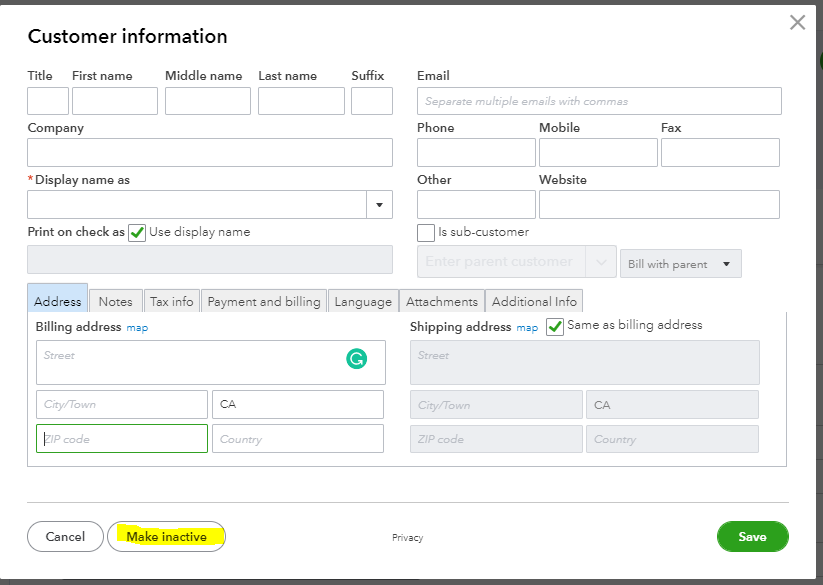This screenshot has height=585, width=823.
Task: Focus the Company name field
Action: pyautogui.click(x=210, y=152)
